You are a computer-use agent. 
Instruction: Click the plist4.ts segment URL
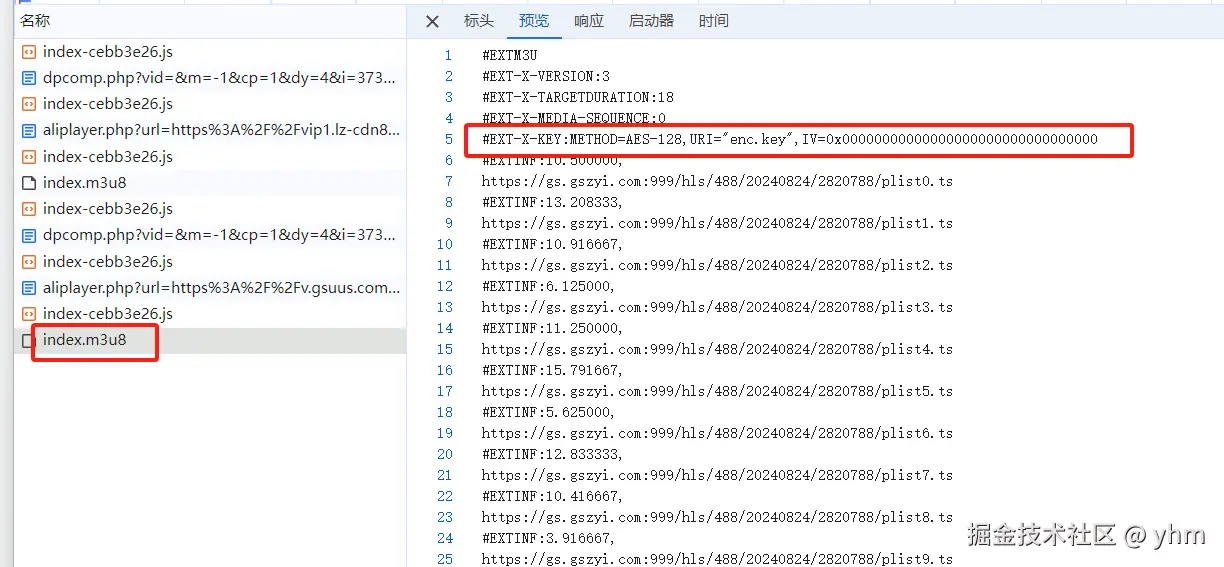[717, 349]
